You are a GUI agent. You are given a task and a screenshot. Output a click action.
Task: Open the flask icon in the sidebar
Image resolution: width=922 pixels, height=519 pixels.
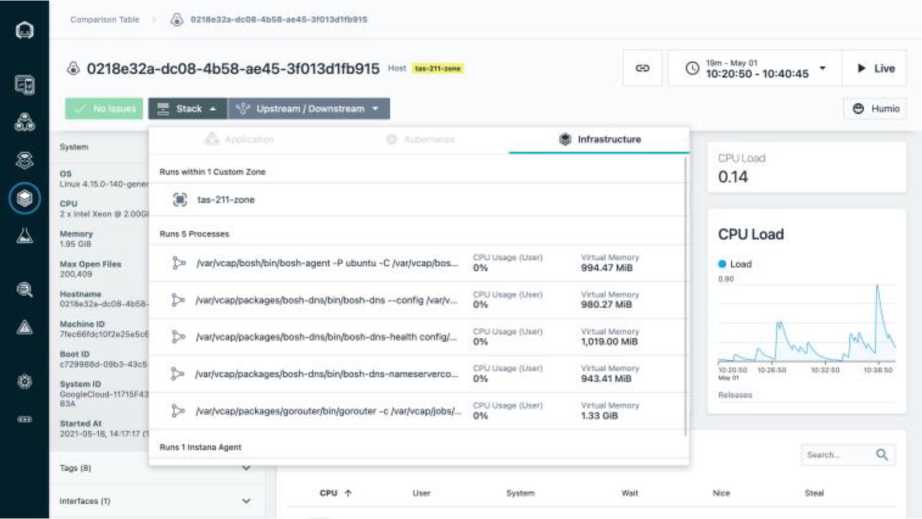click(x=24, y=235)
